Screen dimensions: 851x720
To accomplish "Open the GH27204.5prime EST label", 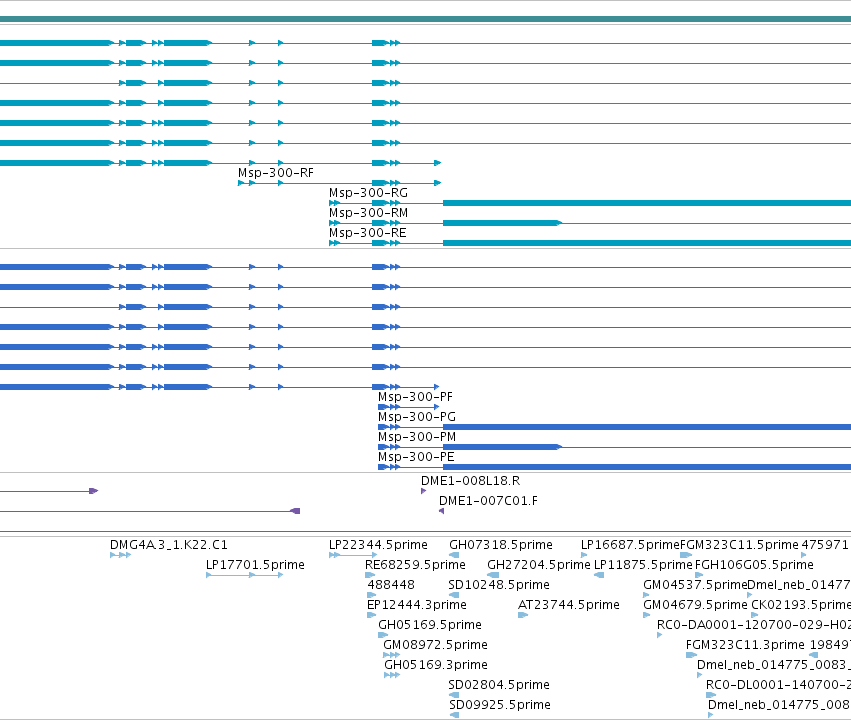I will point(539,565).
